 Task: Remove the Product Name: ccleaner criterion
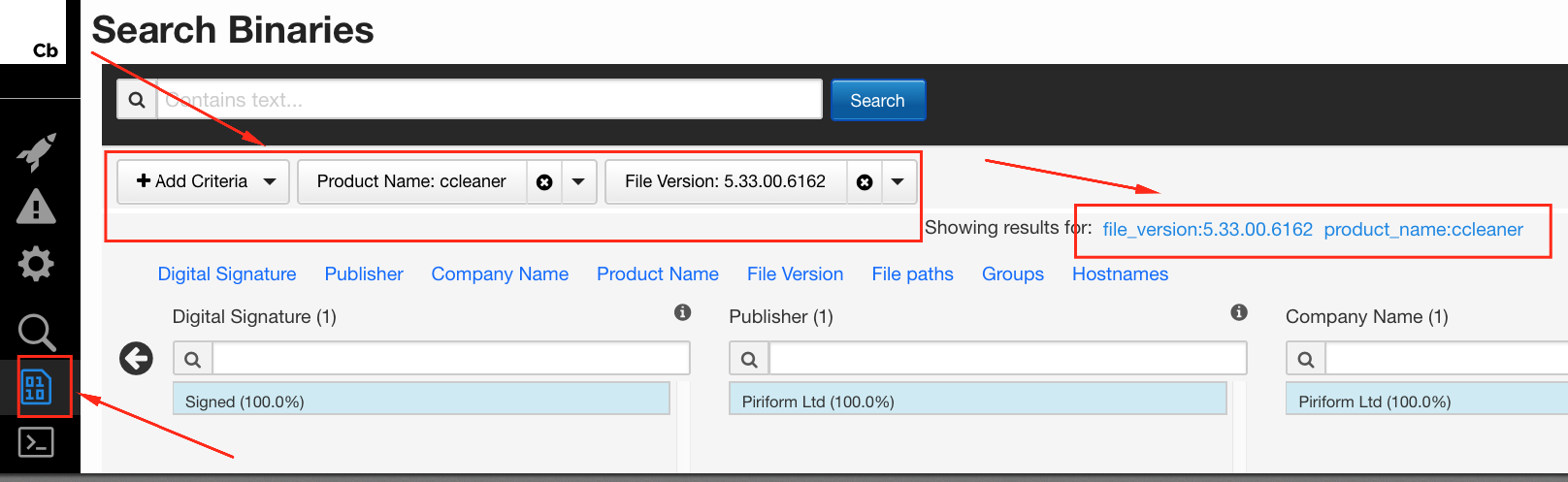[x=544, y=182]
